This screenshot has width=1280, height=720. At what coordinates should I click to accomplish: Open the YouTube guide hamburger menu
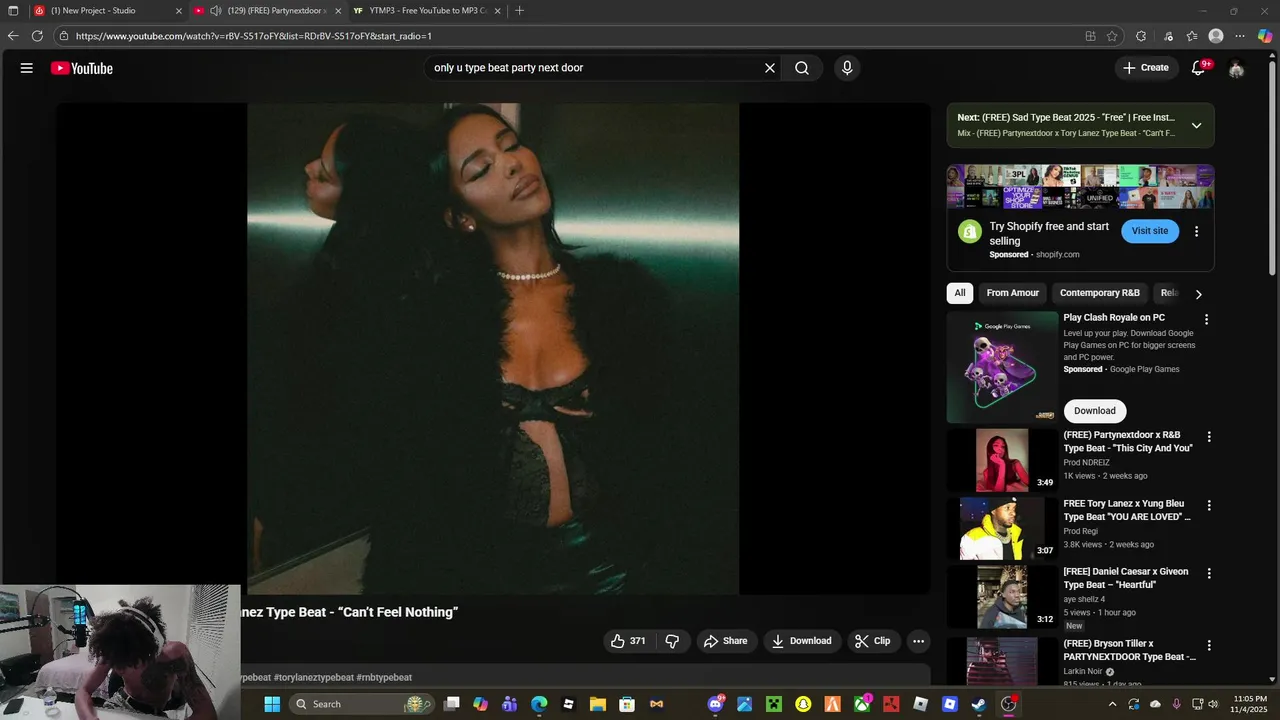pyautogui.click(x=27, y=68)
